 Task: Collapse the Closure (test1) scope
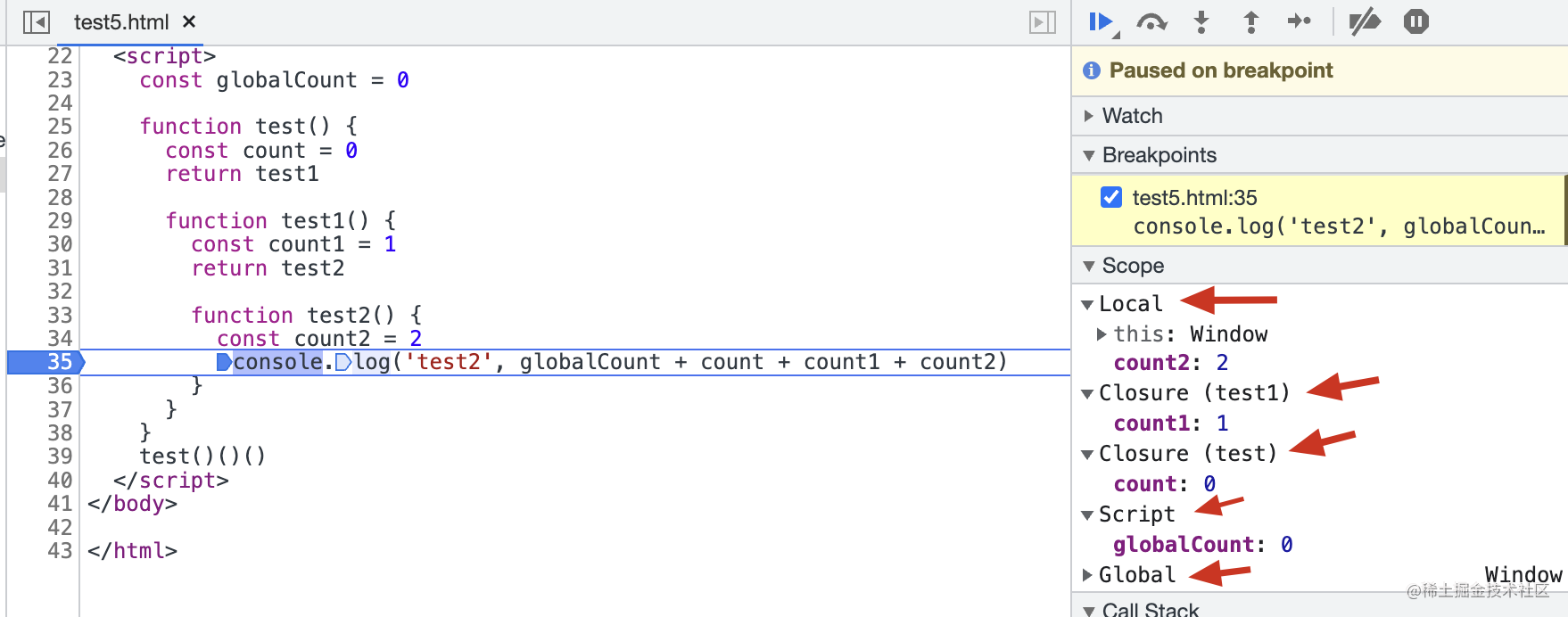[1087, 394]
